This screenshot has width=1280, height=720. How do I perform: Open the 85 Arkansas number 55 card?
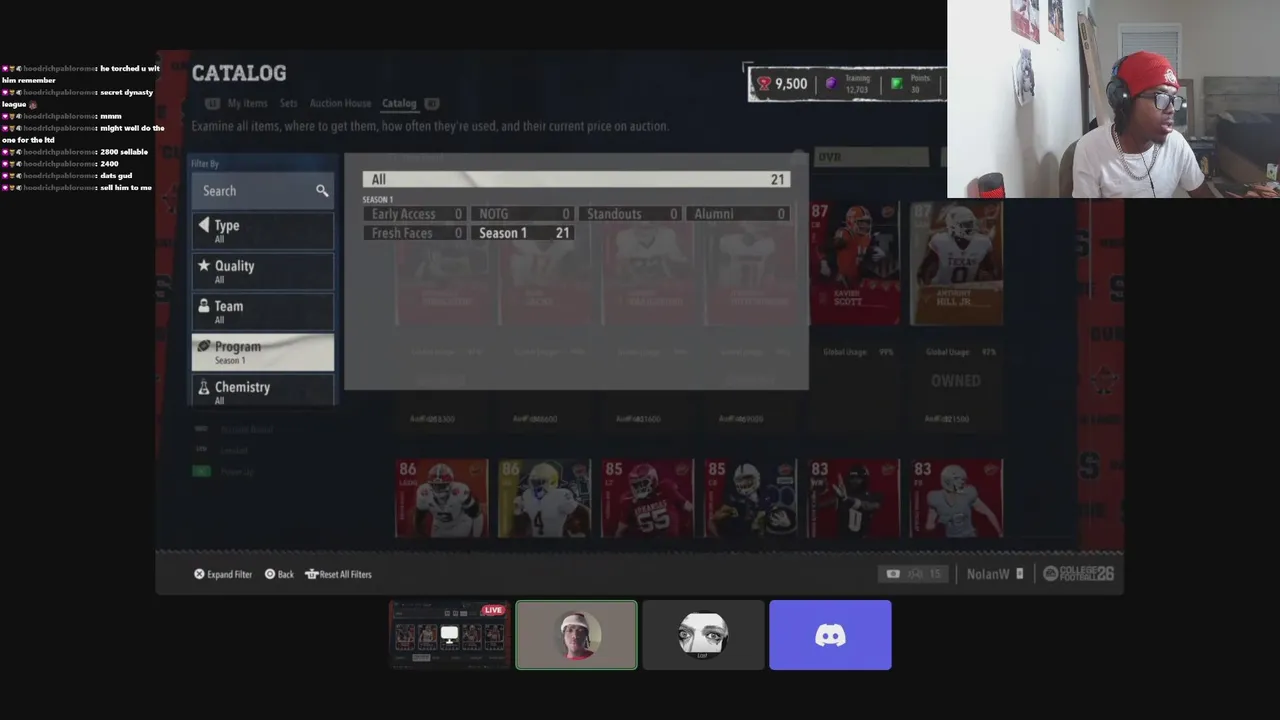pos(648,498)
